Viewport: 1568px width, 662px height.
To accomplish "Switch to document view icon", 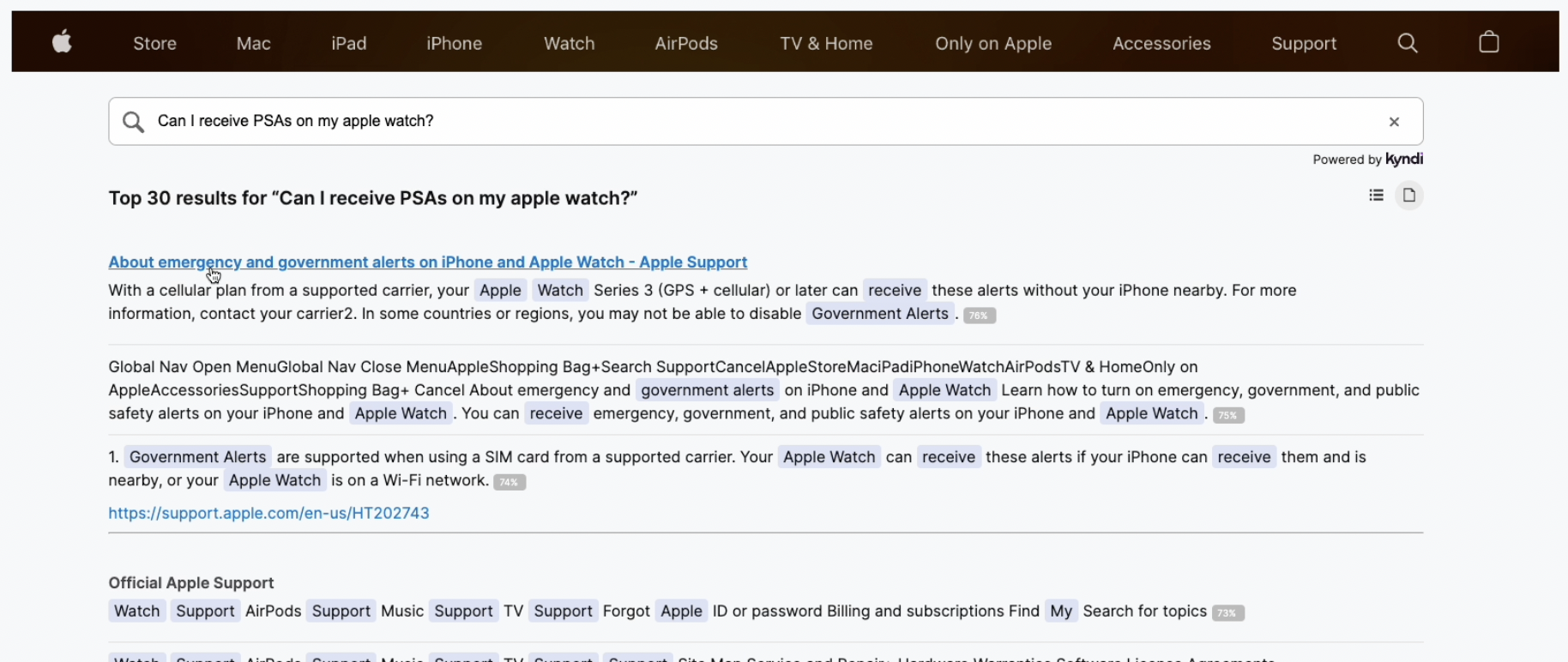I will point(1409,196).
